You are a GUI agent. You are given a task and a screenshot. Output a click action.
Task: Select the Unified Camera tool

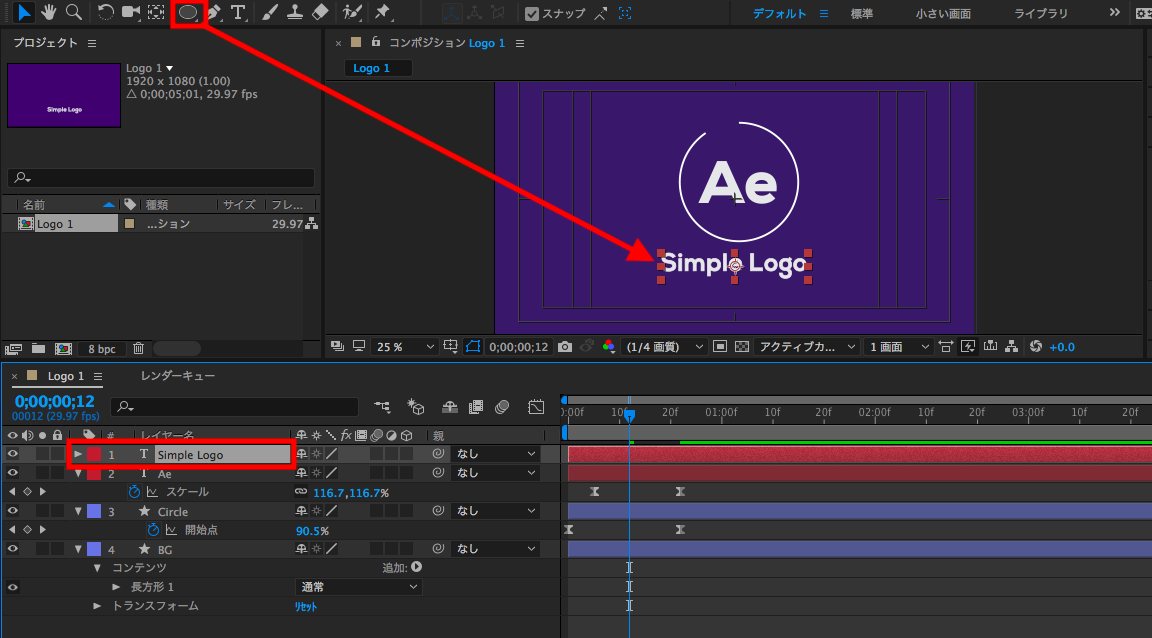(131, 12)
